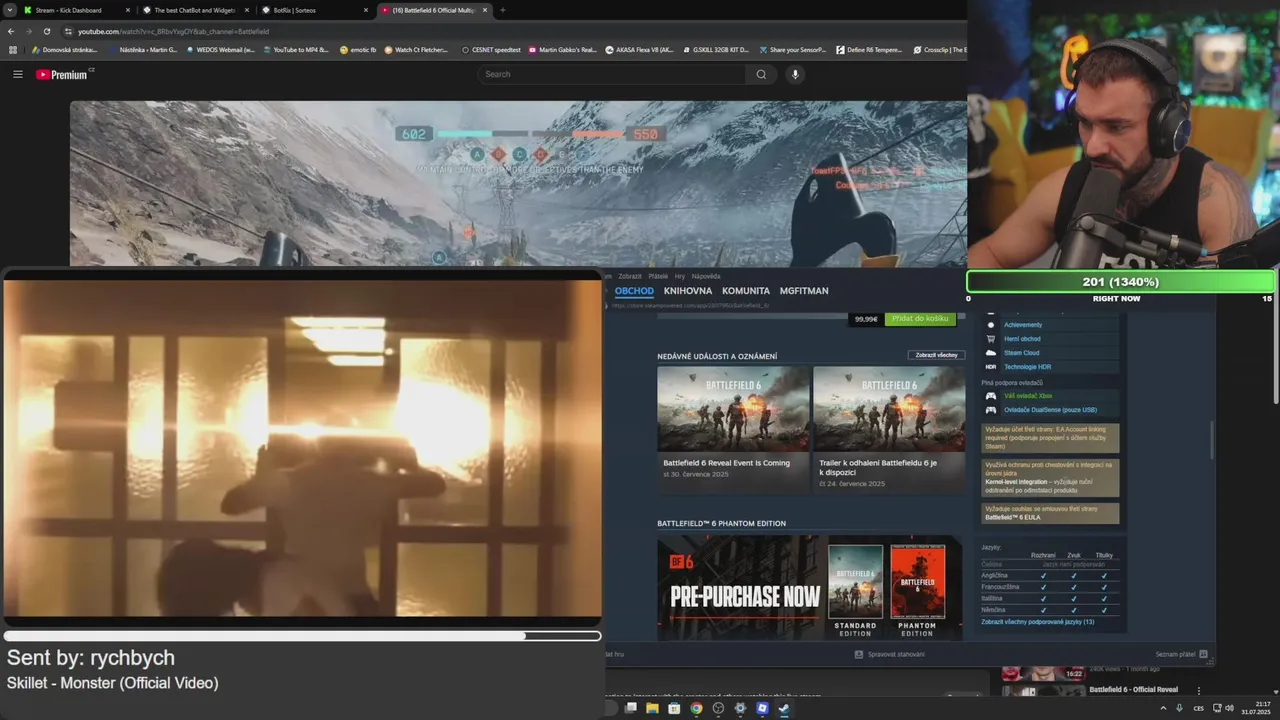Image resolution: width=1280 pixels, height=720 pixels.
Task: Click the Skillet Monster video overlay
Action: tap(302, 448)
